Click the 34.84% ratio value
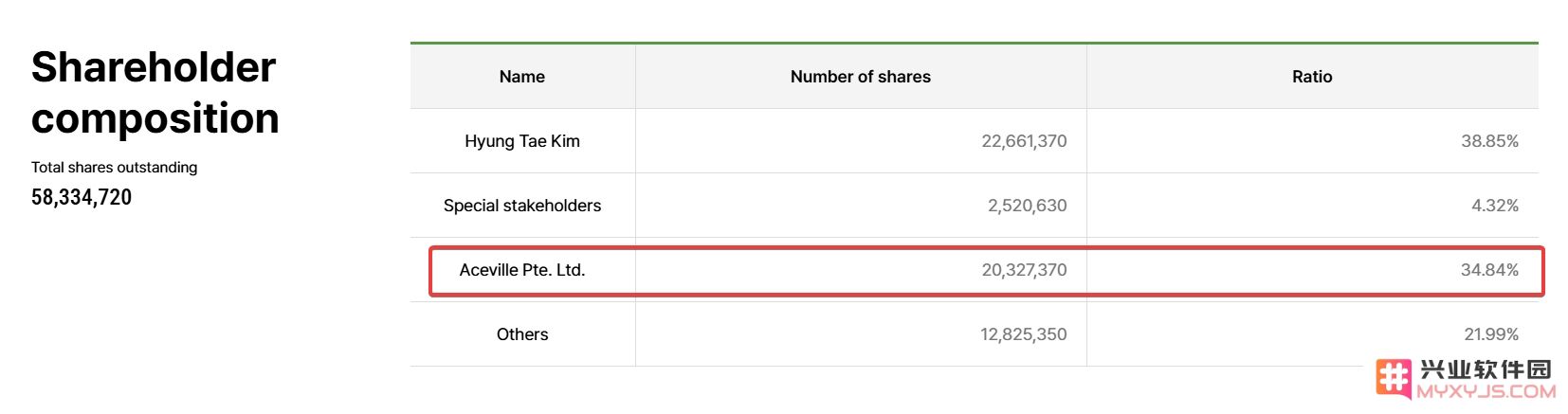 point(1489,270)
